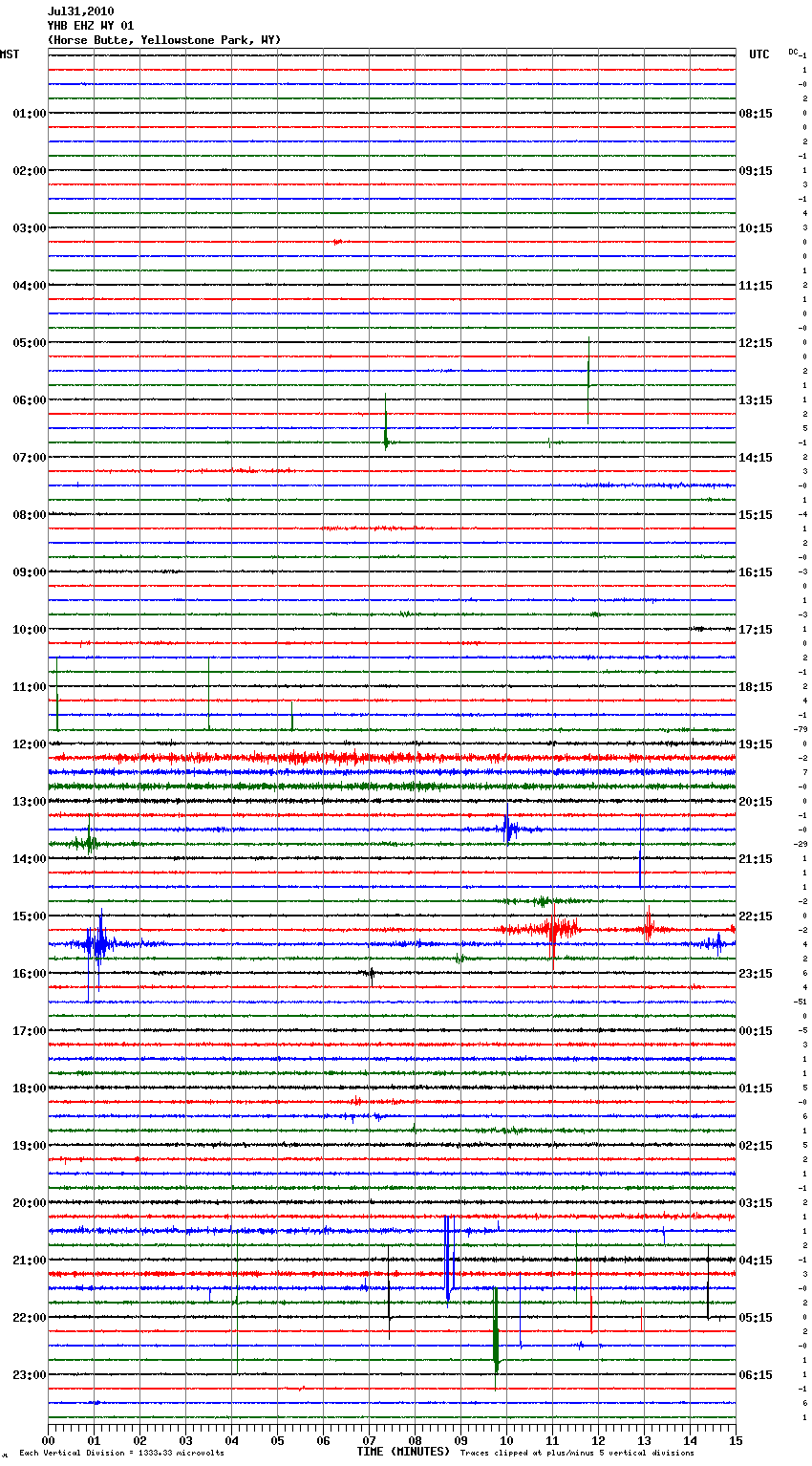Select the 19:00 MST time label
The image size is (812, 1466).
(x=29, y=1146)
